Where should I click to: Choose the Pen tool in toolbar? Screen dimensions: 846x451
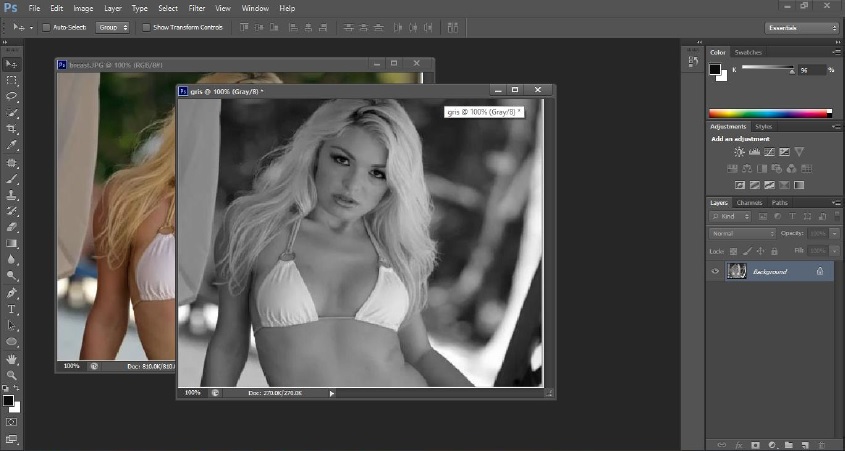coord(12,293)
